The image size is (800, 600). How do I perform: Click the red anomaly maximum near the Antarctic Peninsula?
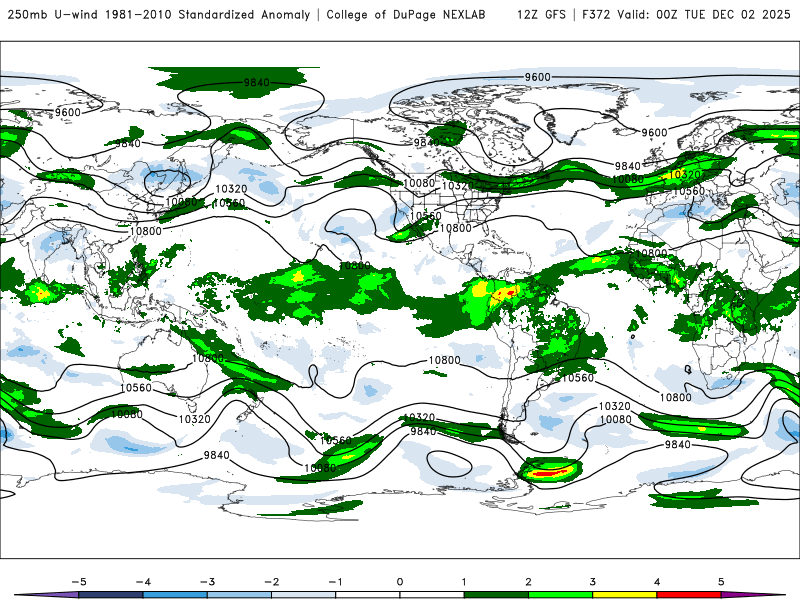[547, 474]
